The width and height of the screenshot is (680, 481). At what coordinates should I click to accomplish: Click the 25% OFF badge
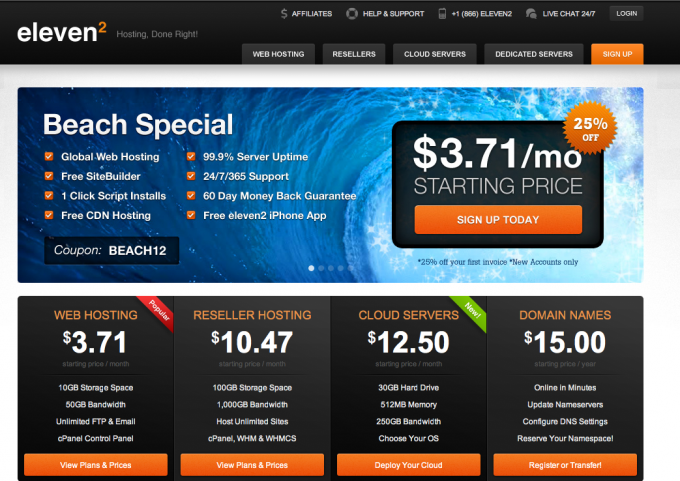point(590,128)
